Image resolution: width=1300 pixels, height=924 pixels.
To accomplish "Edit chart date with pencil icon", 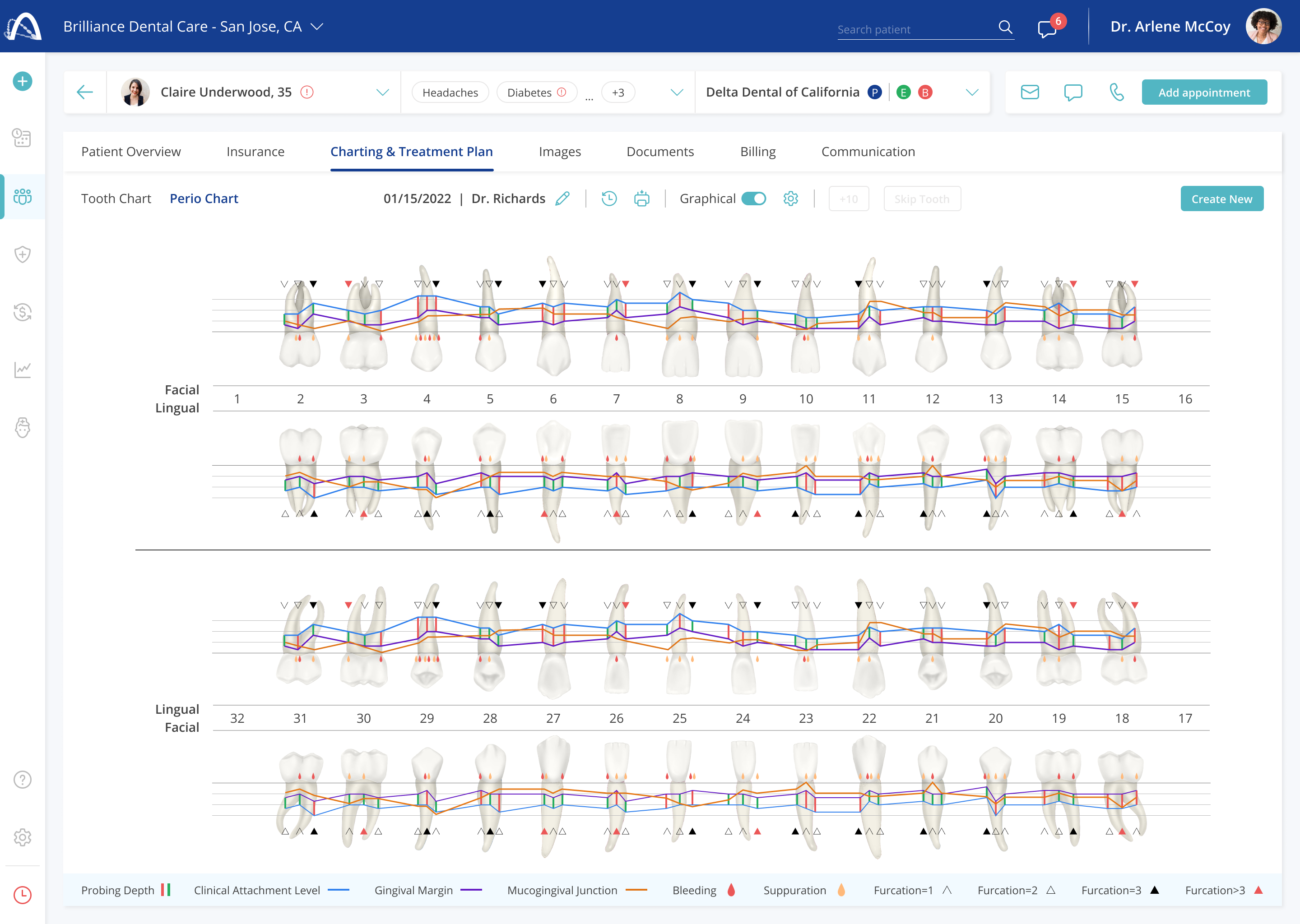I will point(562,199).
